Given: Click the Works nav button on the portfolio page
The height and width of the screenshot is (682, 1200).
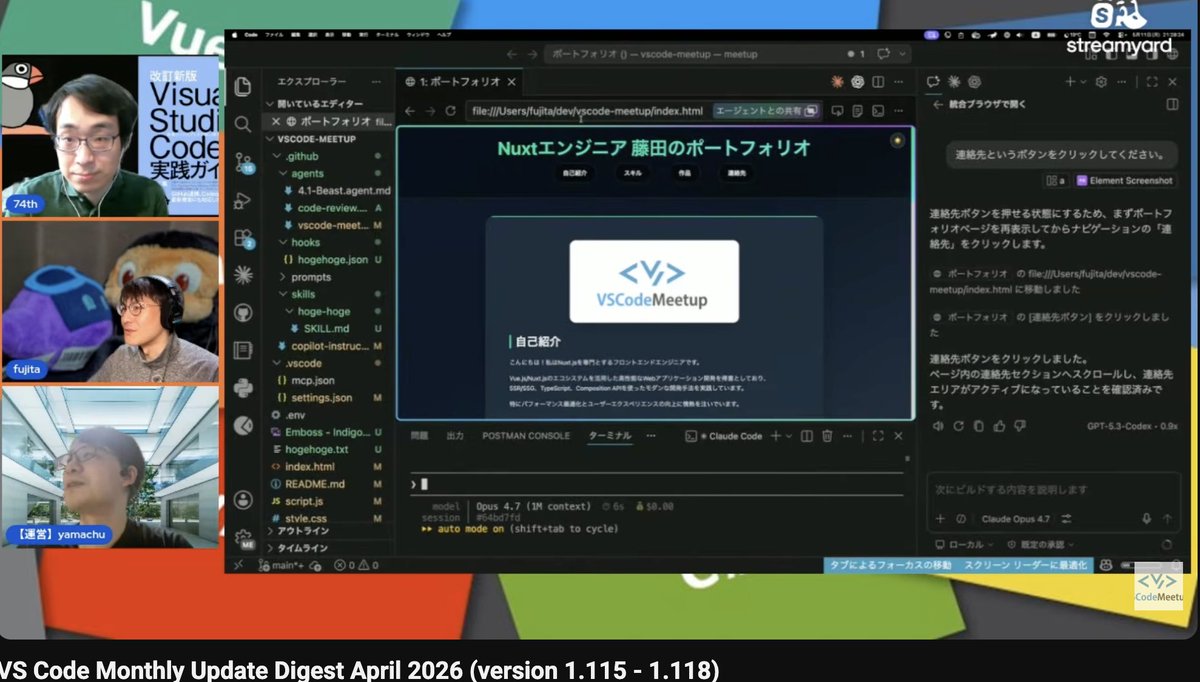Looking at the screenshot, I should point(683,173).
